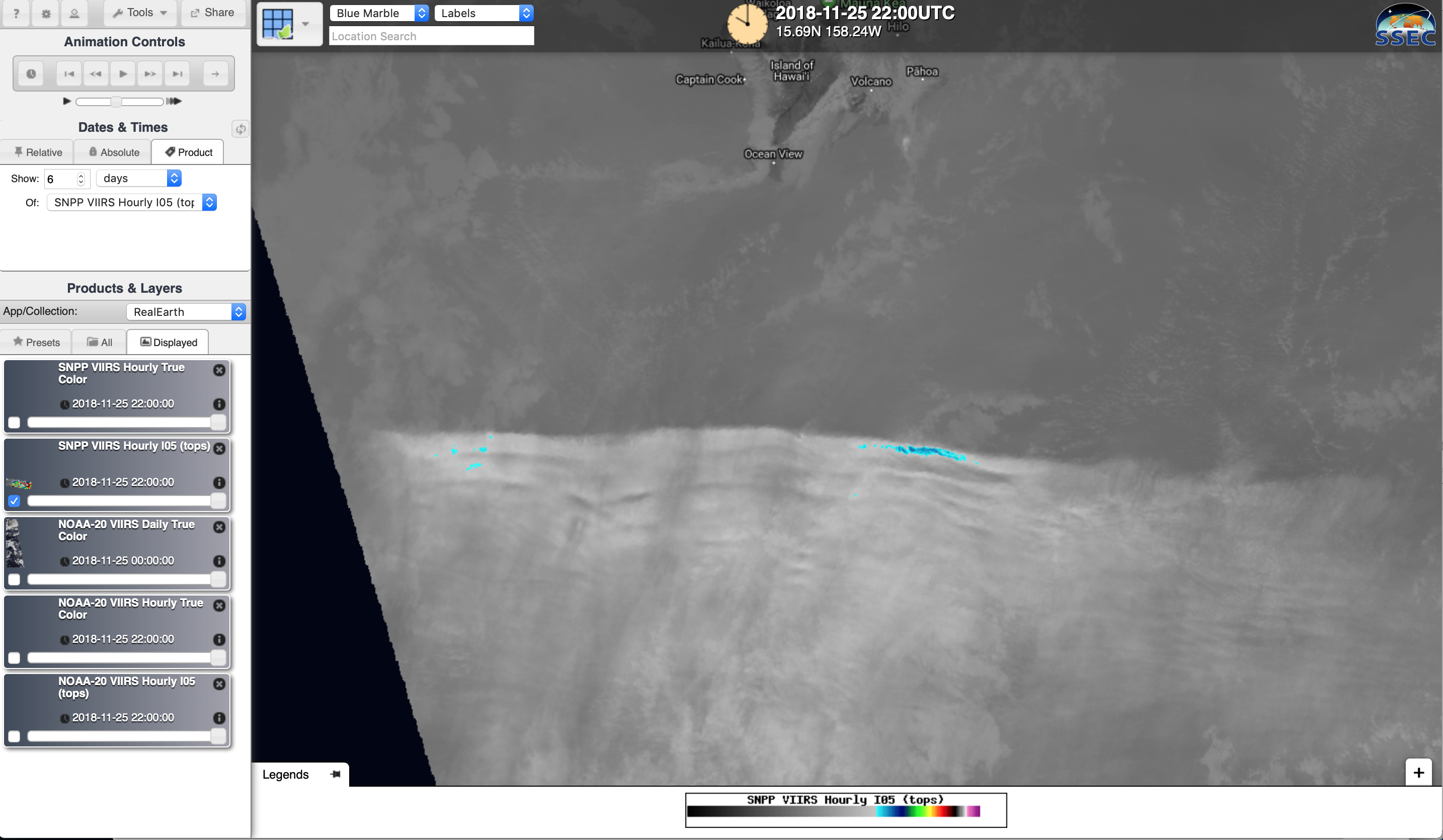This screenshot has width=1443, height=840.
Task: Remove NOAA-20 VIIRS Hourly I05 (tops) layer
Action: pos(219,684)
